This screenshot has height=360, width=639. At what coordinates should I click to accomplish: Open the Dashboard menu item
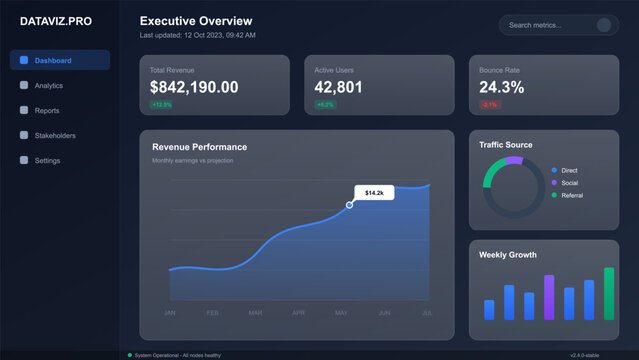click(60, 60)
